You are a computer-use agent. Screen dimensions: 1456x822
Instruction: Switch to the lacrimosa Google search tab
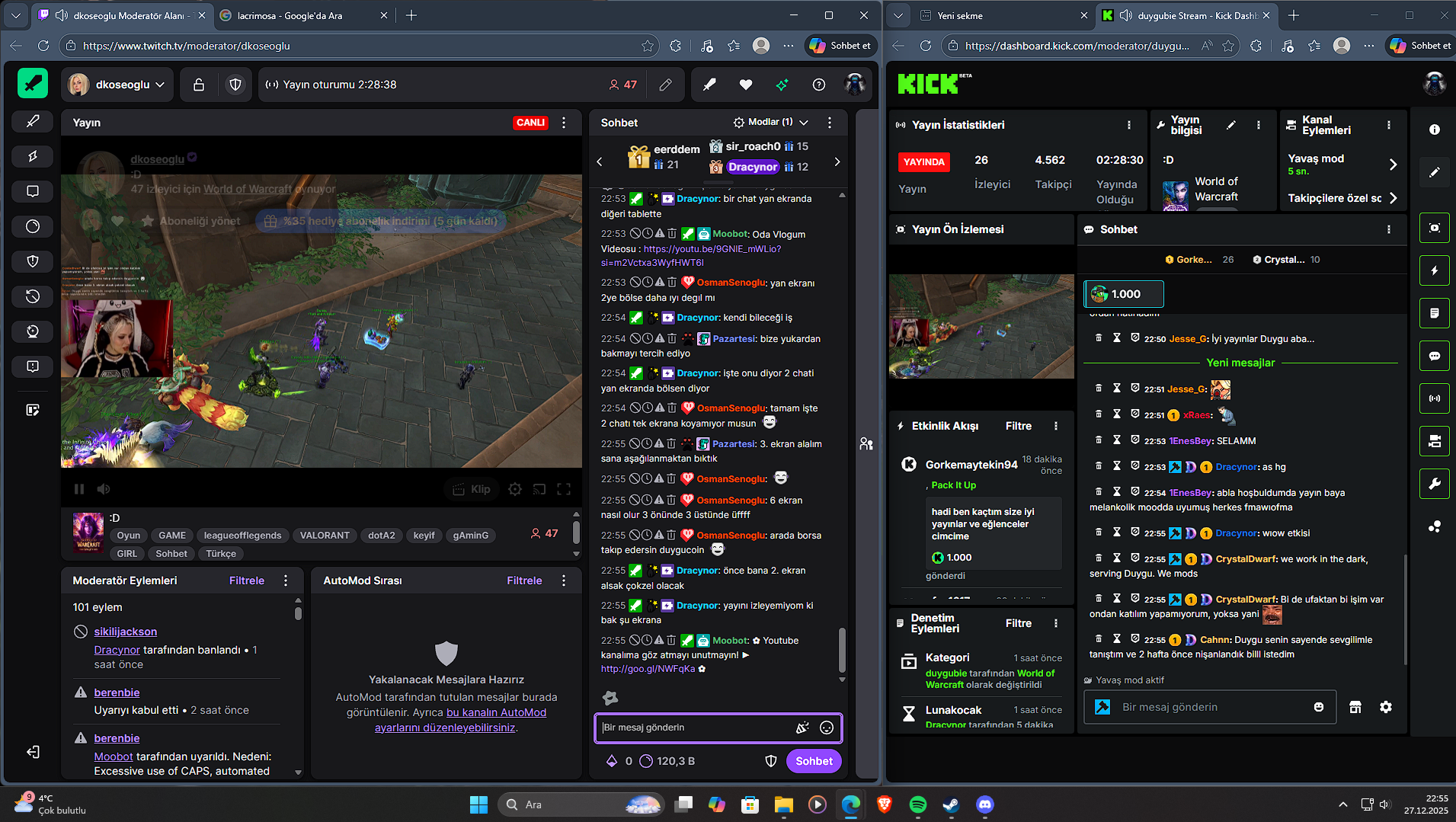tap(303, 15)
